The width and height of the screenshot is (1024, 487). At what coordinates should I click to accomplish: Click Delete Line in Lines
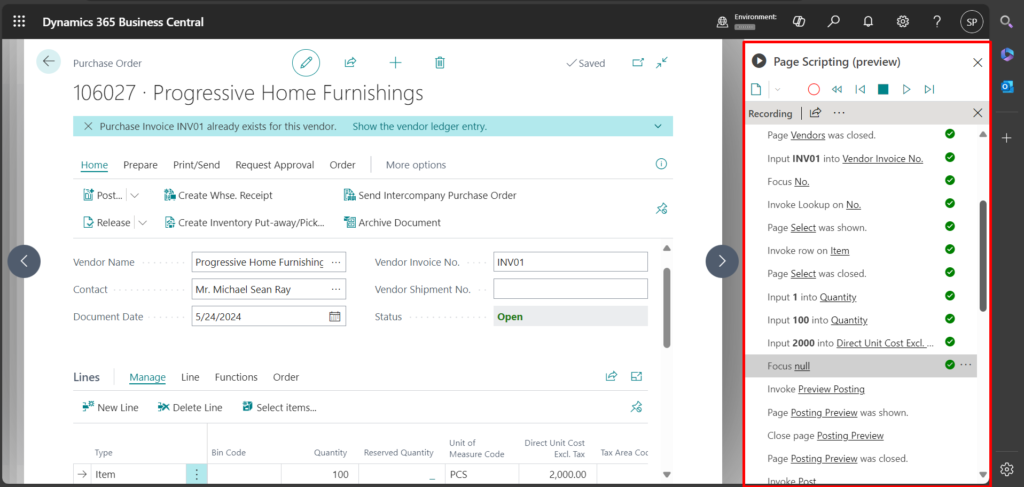click(x=190, y=407)
